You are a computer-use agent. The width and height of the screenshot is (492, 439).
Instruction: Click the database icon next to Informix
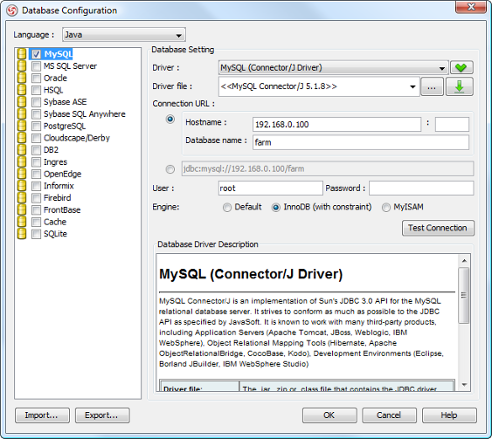pyautogui.click(x=22, y=186)
